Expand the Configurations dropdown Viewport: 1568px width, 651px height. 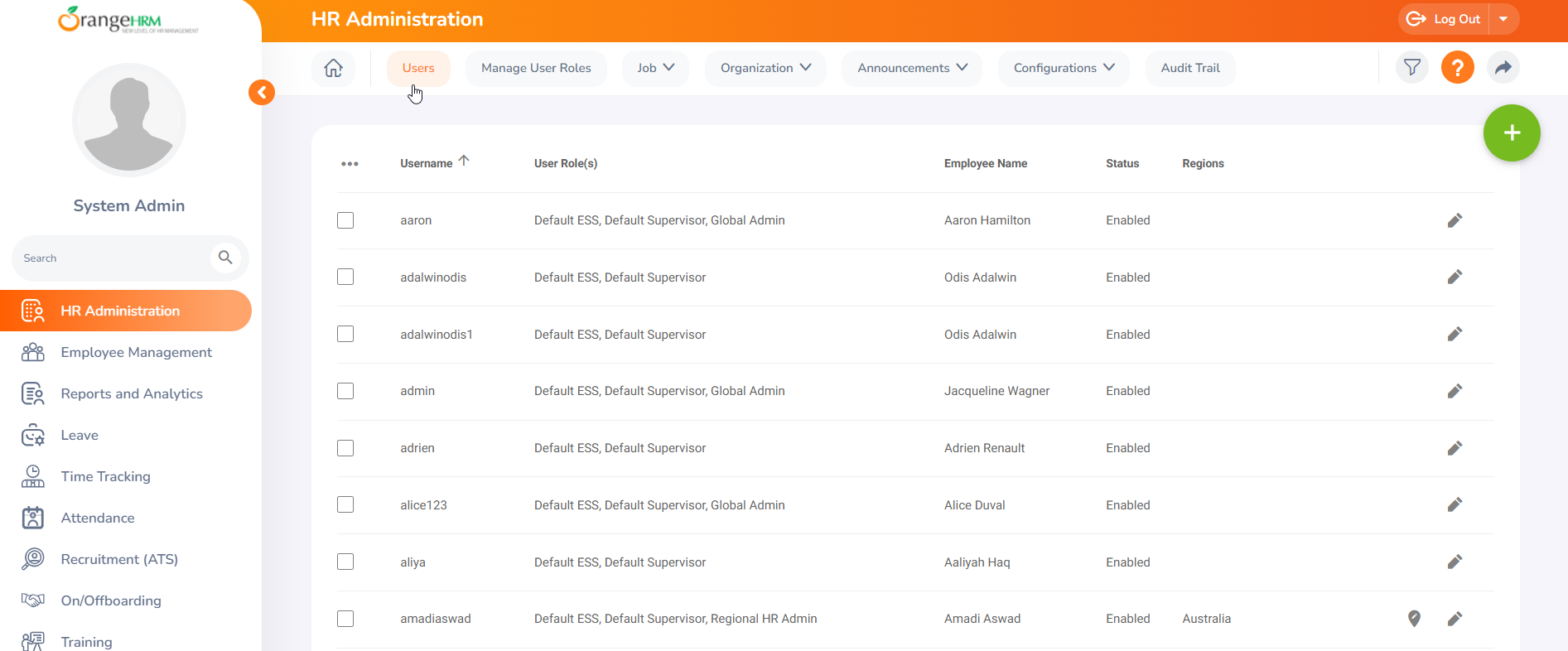tap(1063, 68)
